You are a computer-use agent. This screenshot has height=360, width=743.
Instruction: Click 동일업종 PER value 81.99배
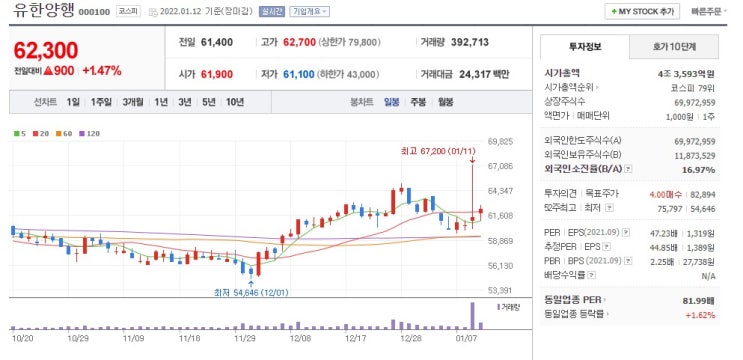[699, 300]
